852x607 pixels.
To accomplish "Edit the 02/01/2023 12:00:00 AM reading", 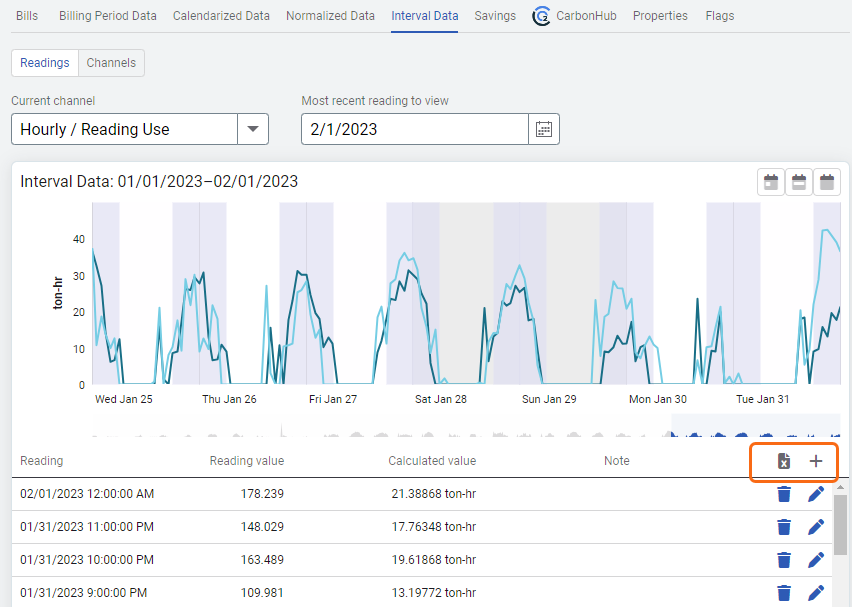I will pyautogui.click(x=816, y=494).
